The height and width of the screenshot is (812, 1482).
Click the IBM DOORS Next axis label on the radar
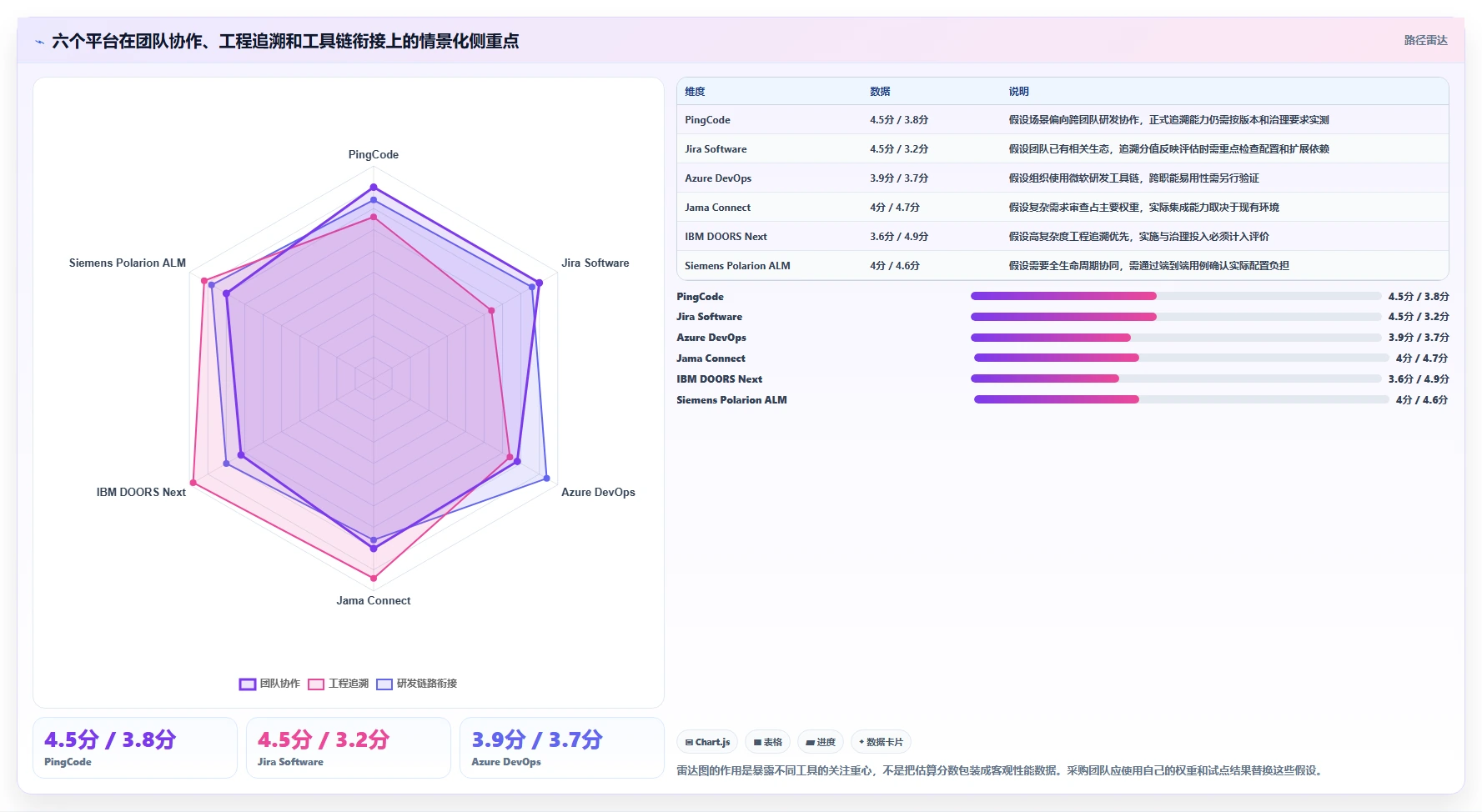point(141,493)
